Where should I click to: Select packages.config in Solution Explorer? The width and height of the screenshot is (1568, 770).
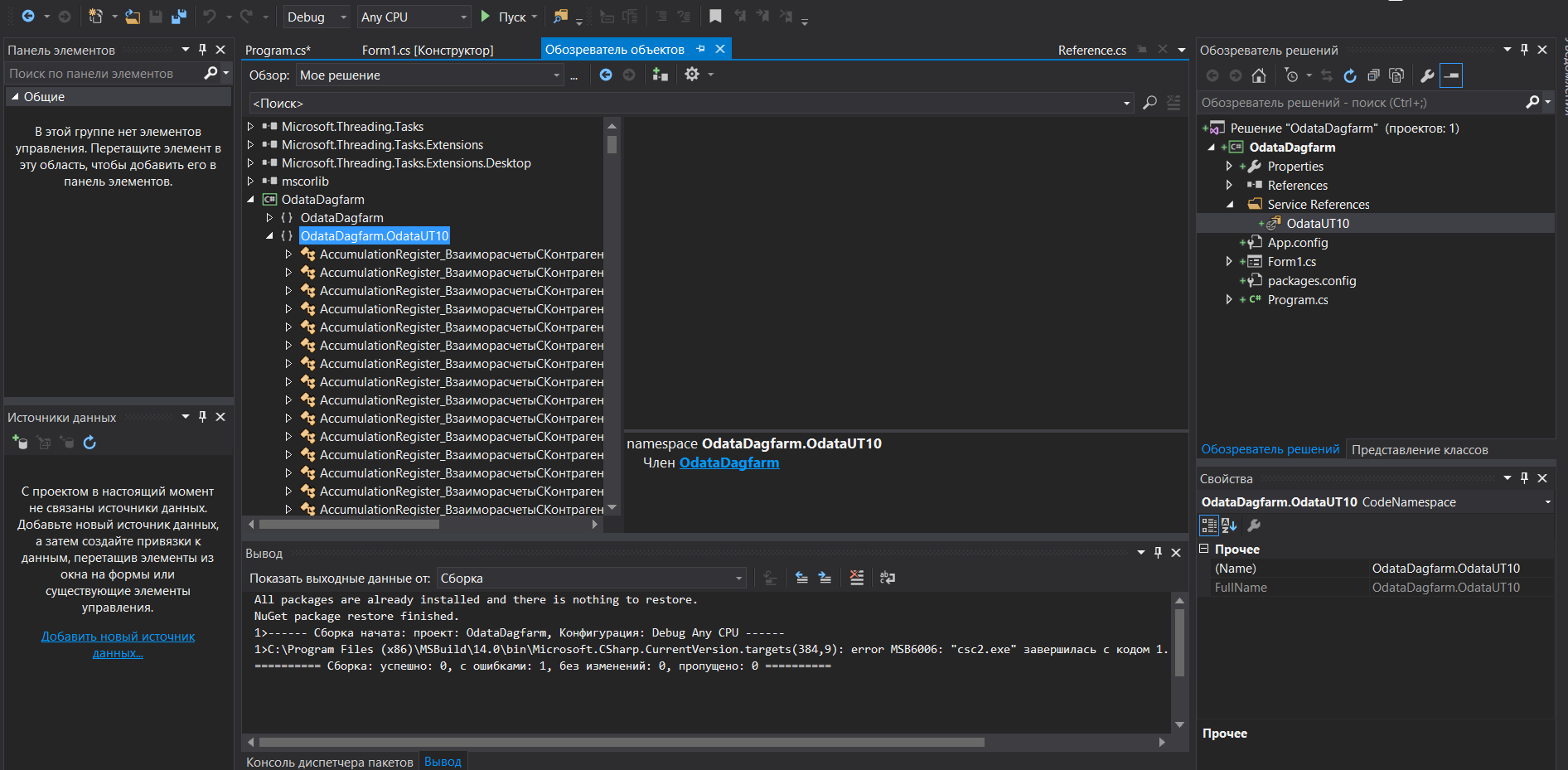point(1311,281)
